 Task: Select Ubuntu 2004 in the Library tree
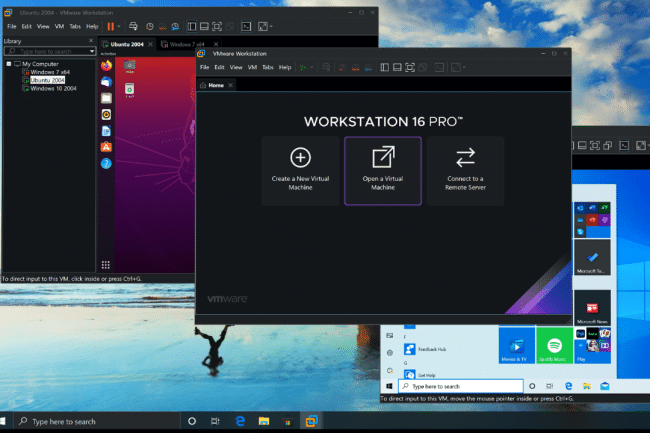coord(47,80)
